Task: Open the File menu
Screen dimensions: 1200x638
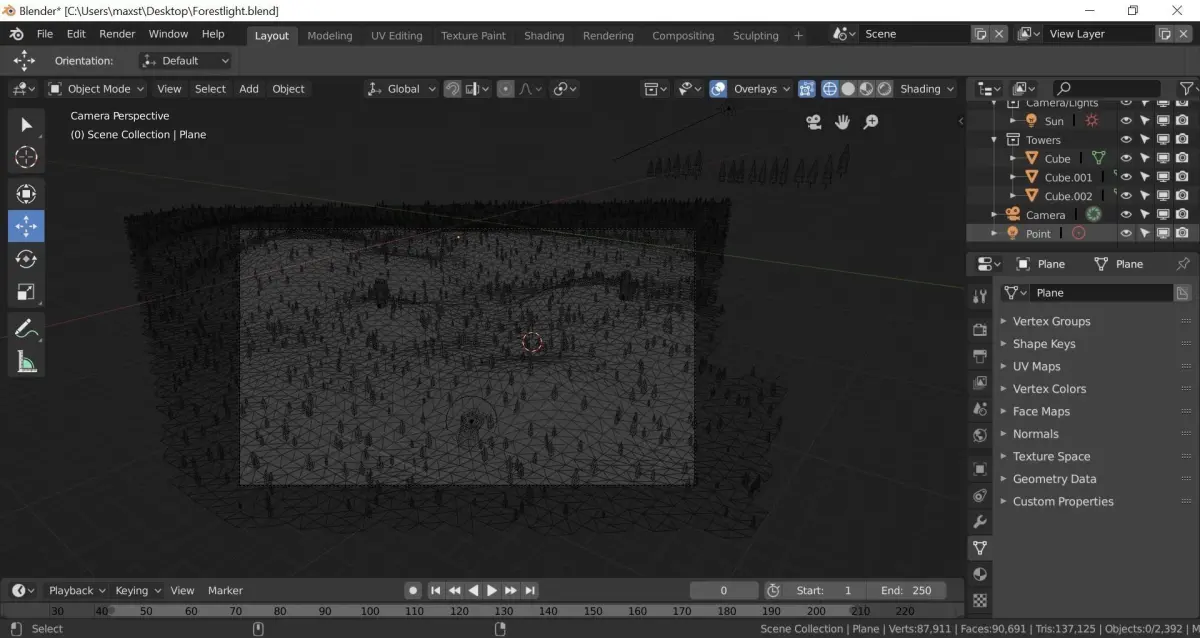Action: (45, 34)
